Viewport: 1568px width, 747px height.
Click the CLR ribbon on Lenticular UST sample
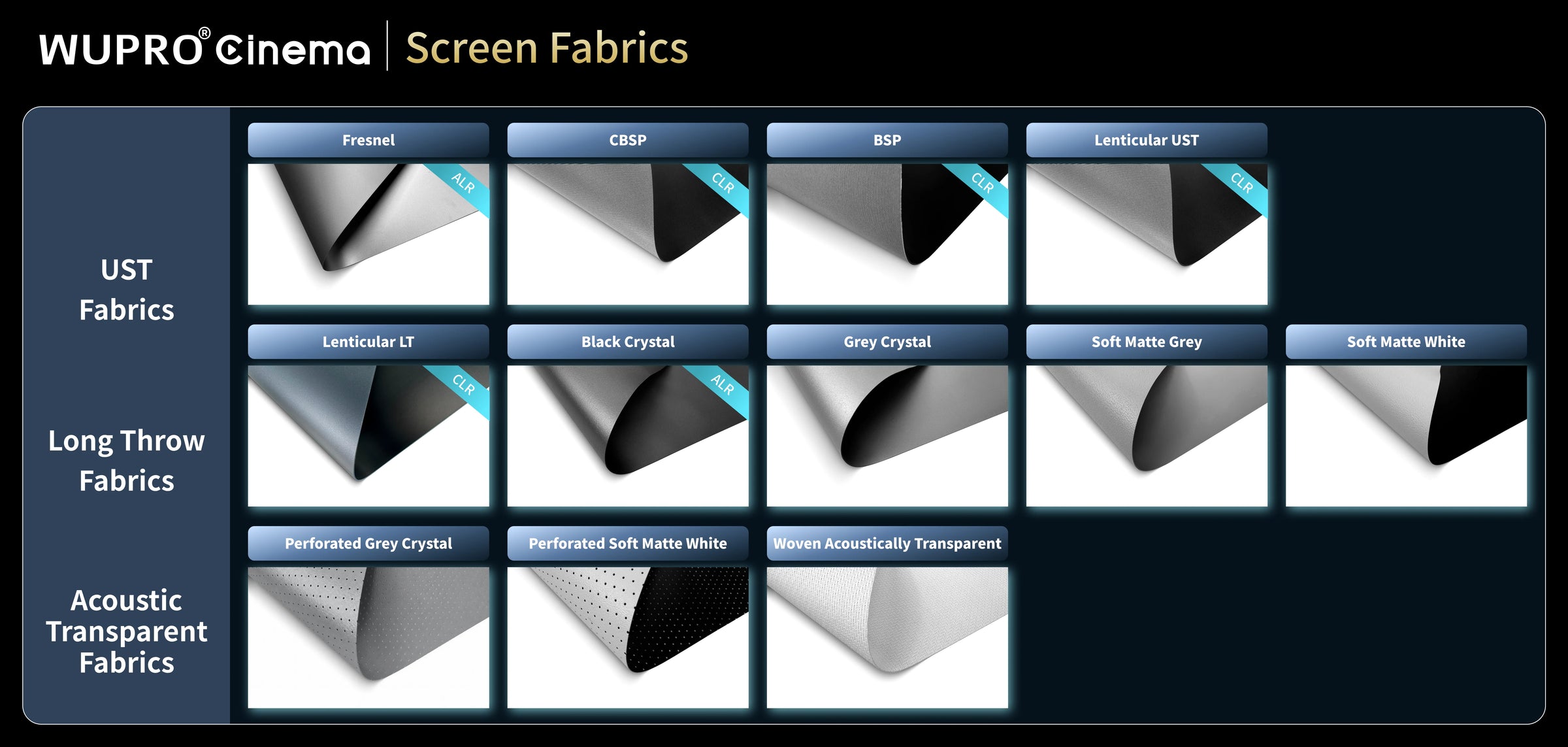point(1241,184)
